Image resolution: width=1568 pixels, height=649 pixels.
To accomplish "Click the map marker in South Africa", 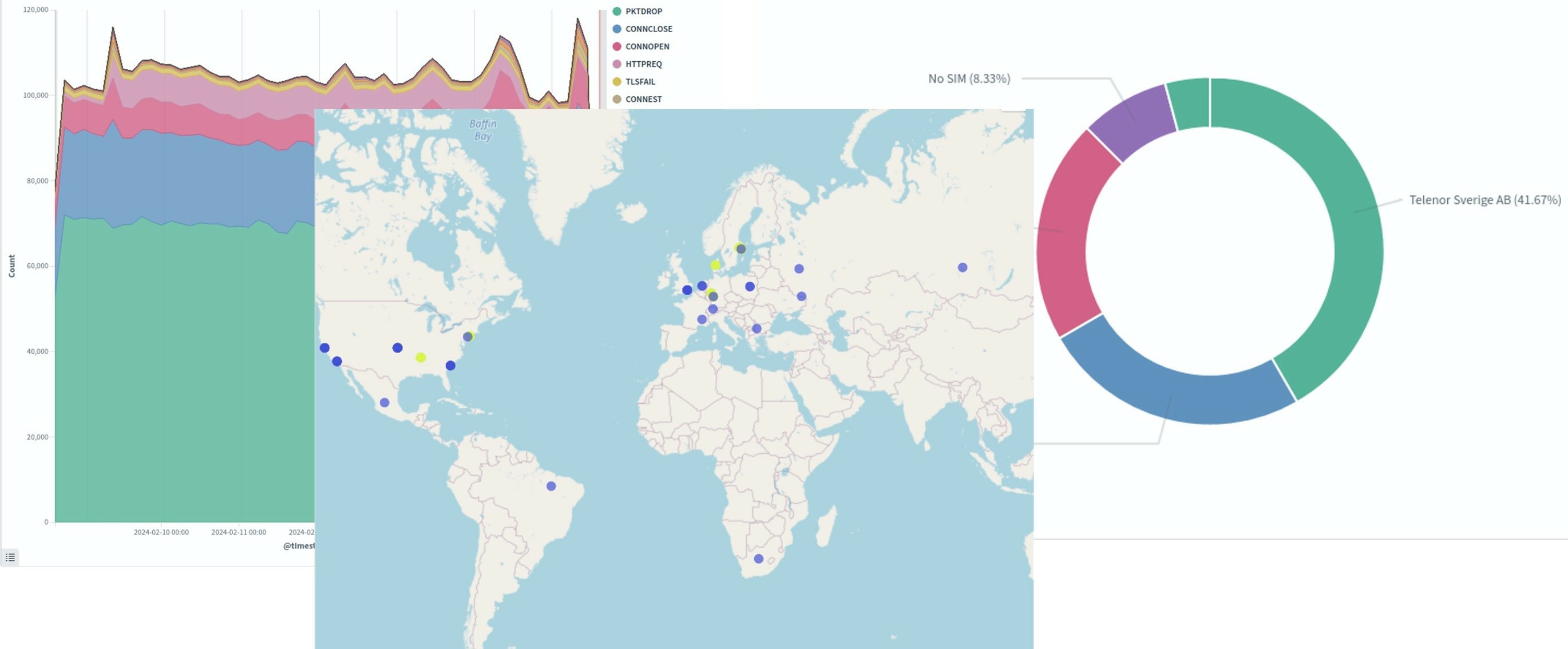I will (x=758, y=559).
